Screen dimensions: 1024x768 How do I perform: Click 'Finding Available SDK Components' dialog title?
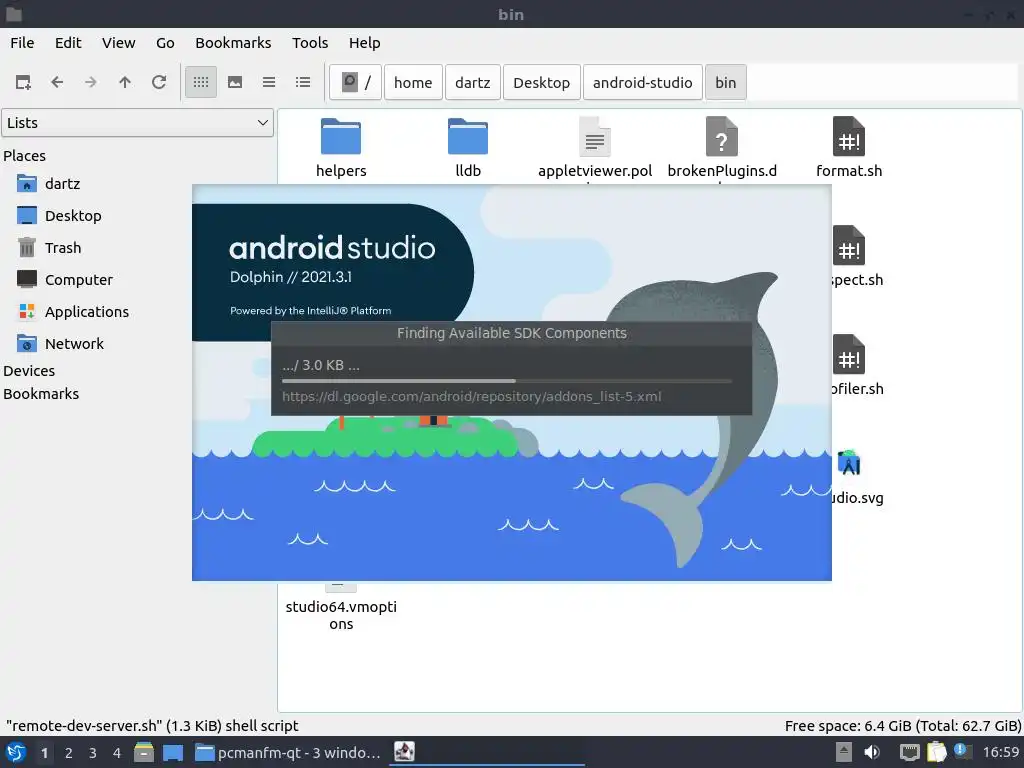click(x=511, y=333)
